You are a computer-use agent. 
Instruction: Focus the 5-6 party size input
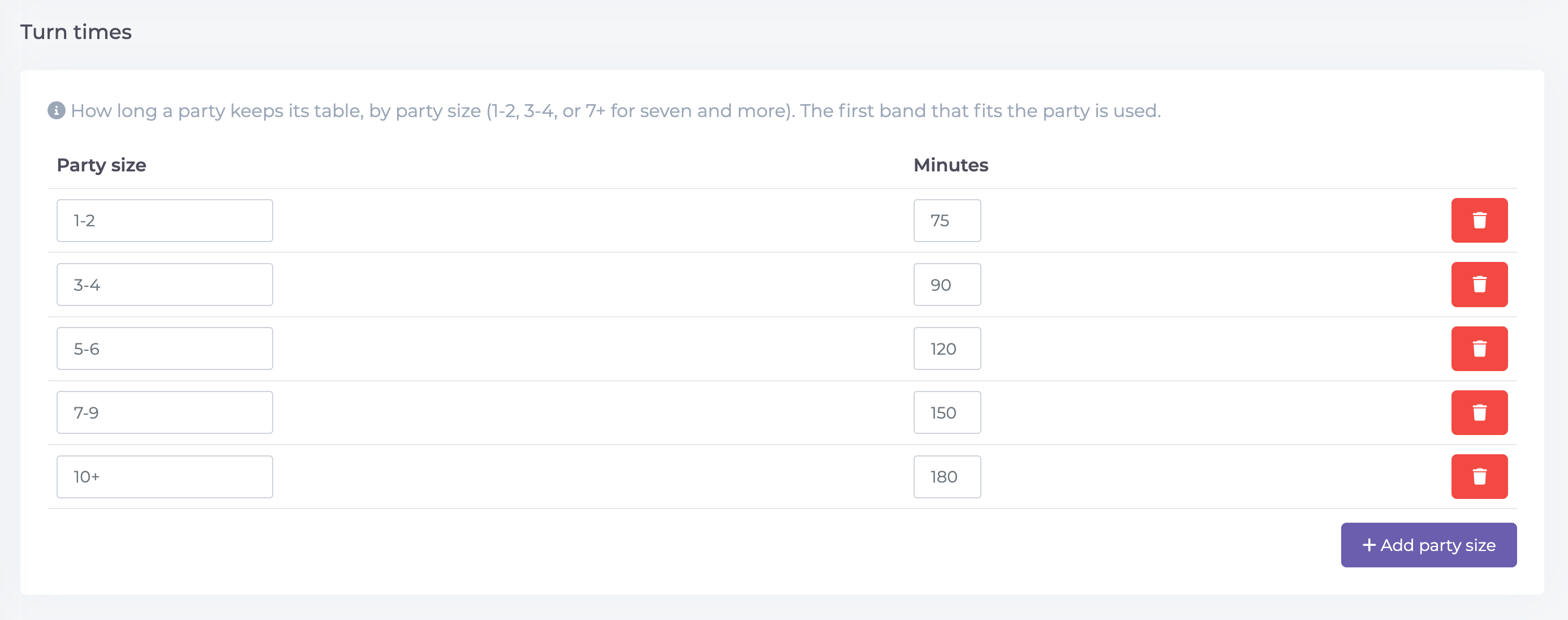pos(165,348)
